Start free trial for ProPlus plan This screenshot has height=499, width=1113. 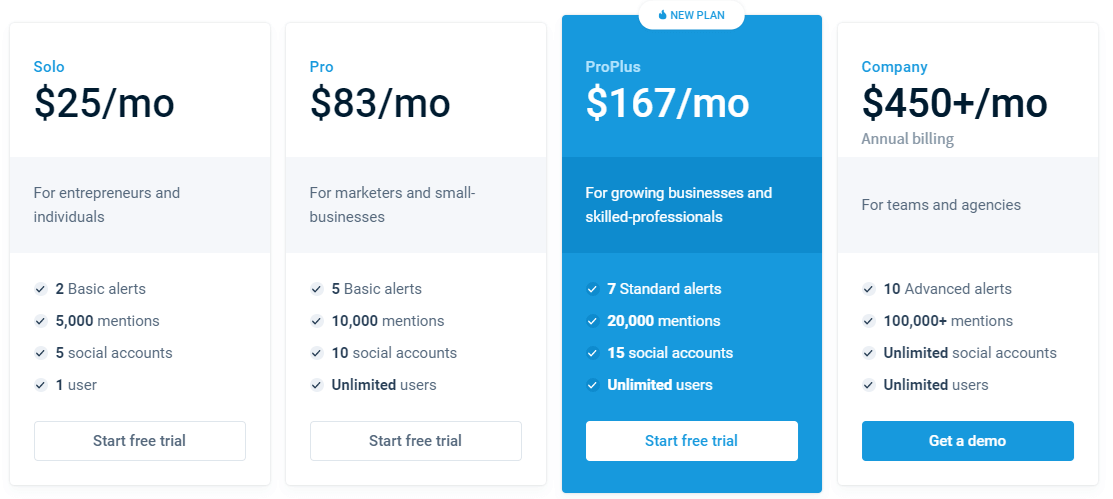tap(691, 441)
